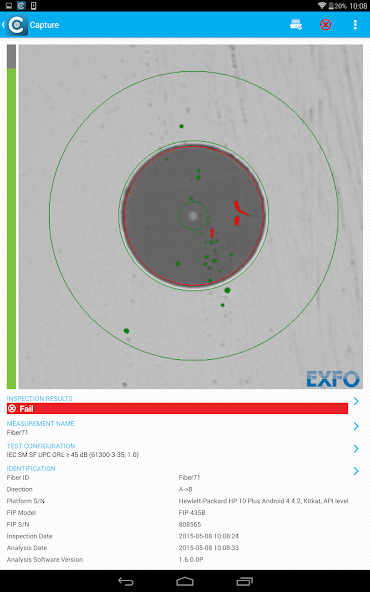This screenshot has width=370, height=592.
Task: Expand Test Configuration chevron
Action: coord(356,449)
